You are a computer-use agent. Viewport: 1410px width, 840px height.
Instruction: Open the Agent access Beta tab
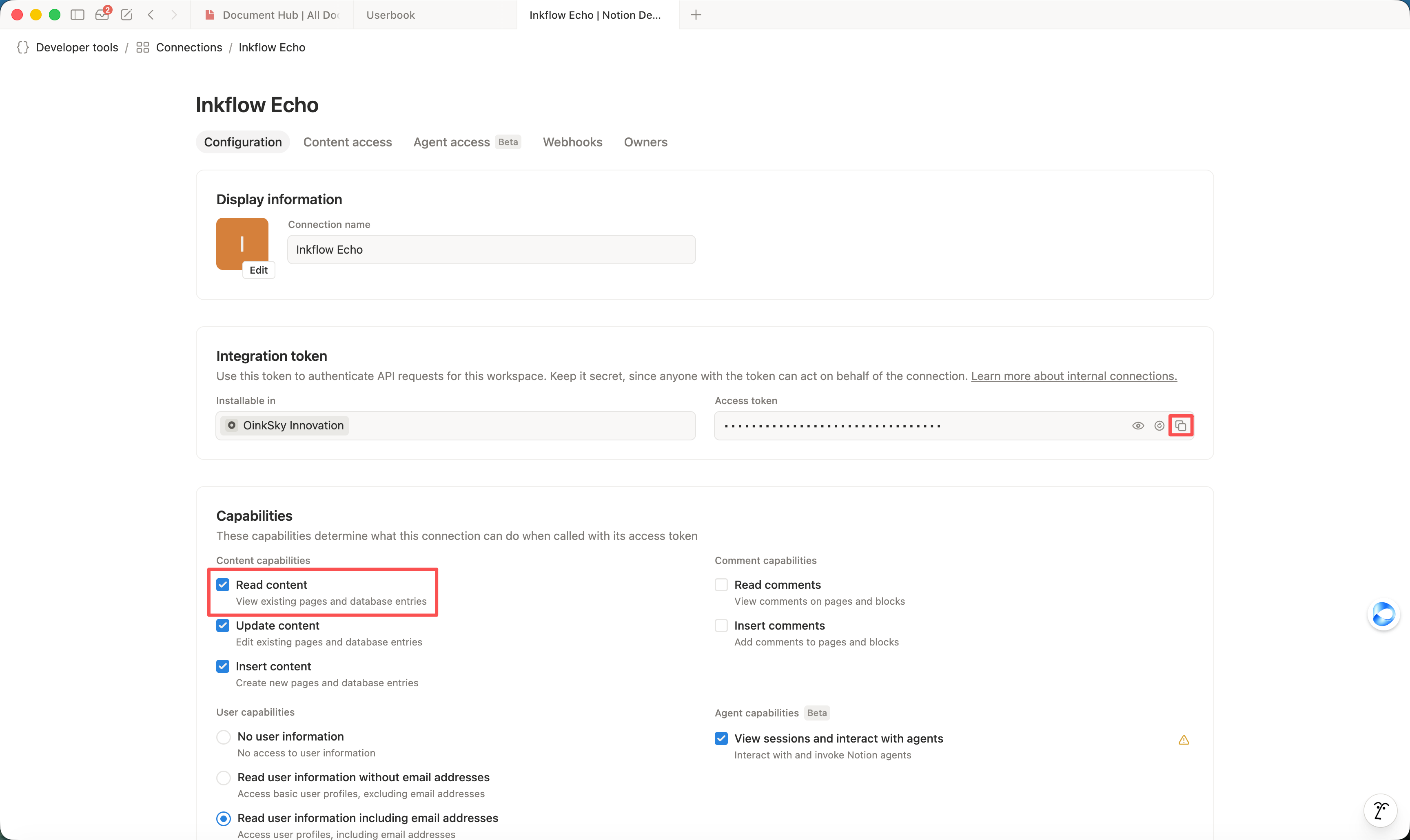click(467, 142)
